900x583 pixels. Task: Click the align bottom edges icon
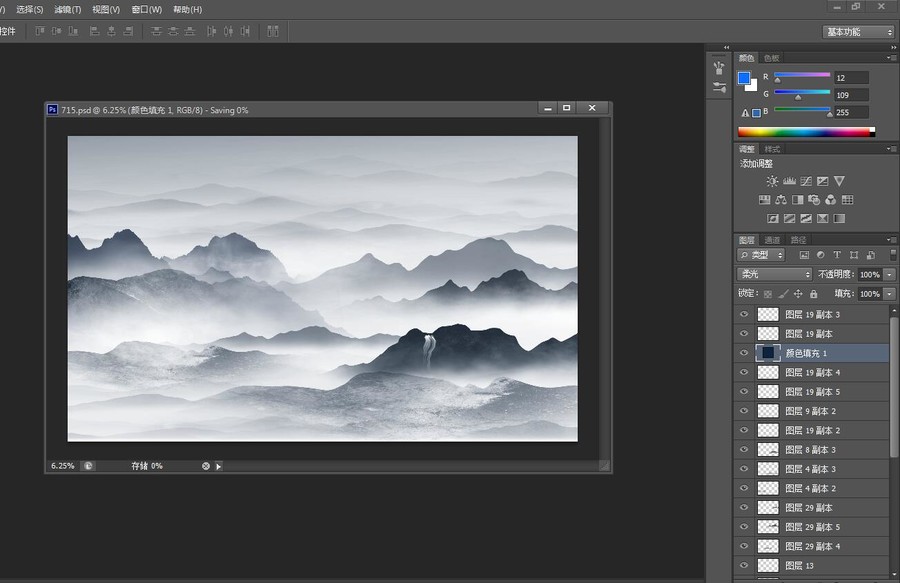pyautogui.click(x=73, y=31)
